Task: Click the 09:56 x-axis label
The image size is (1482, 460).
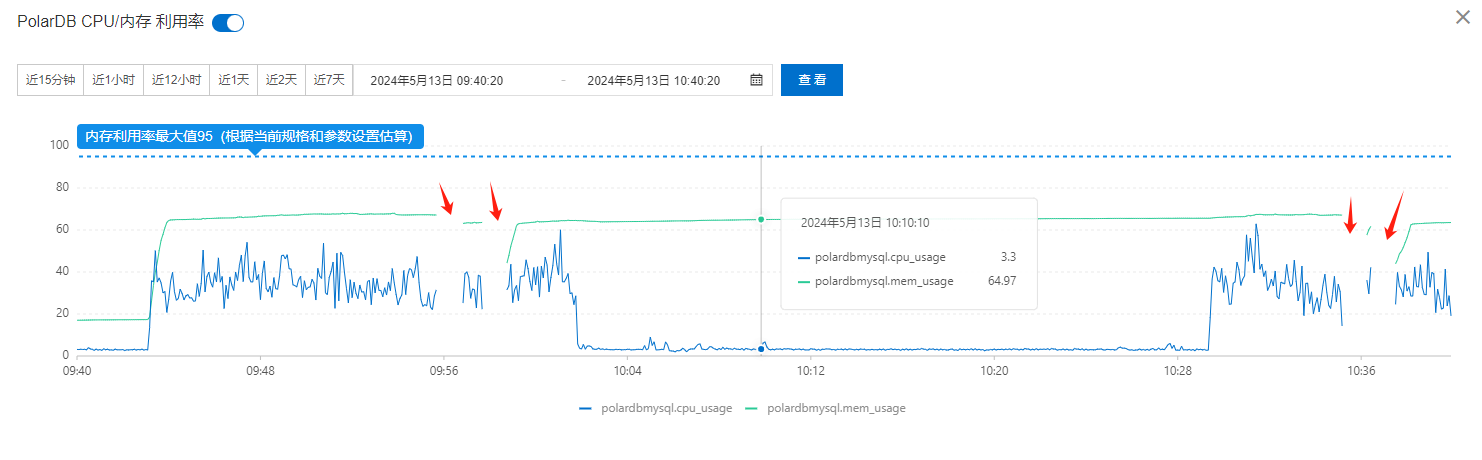Action: coord(444,370)
